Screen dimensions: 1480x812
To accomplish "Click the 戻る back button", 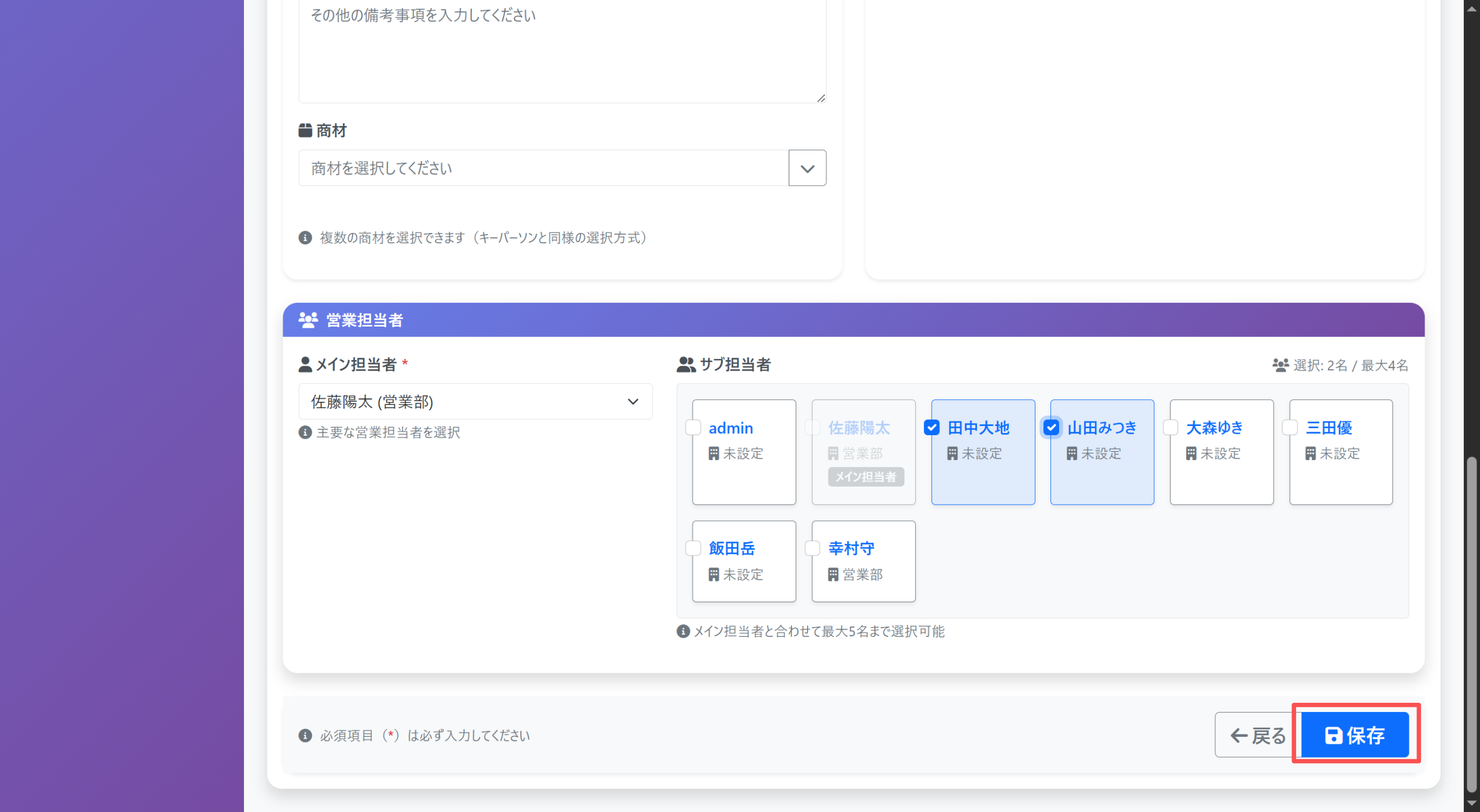I will [1253, 735].
